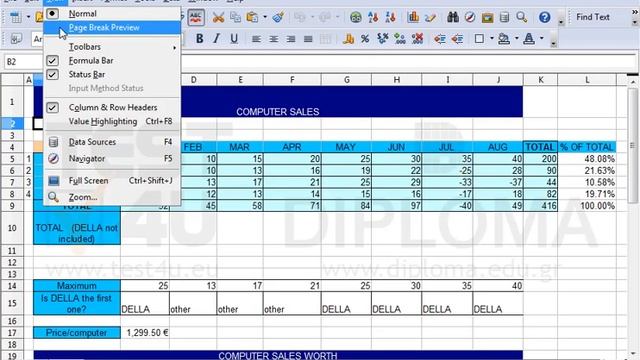Sort descending with the Z-A icon

click(x=390, y=17)
